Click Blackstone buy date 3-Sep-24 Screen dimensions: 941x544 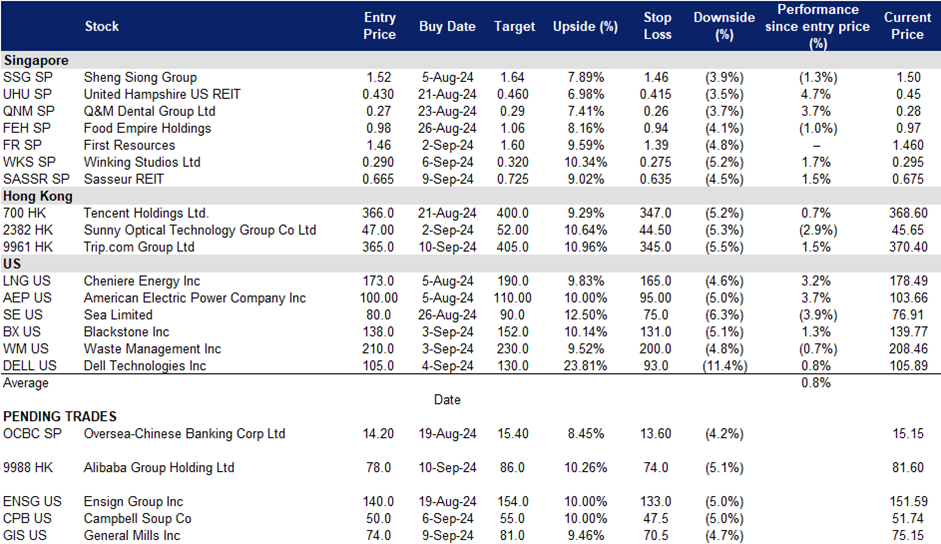(x=447, y=332)
